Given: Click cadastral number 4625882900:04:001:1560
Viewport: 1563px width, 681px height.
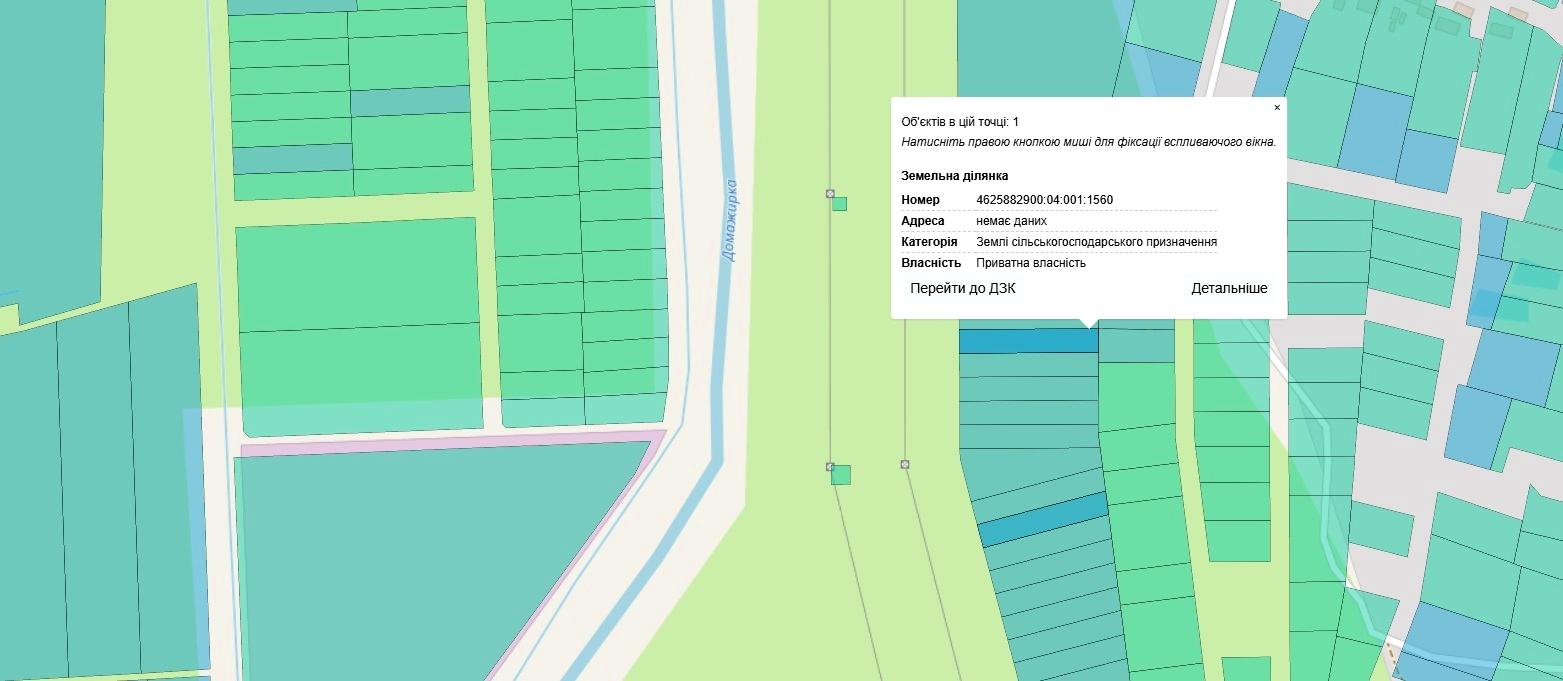Looking at the screenshot, I should 1044,200.
